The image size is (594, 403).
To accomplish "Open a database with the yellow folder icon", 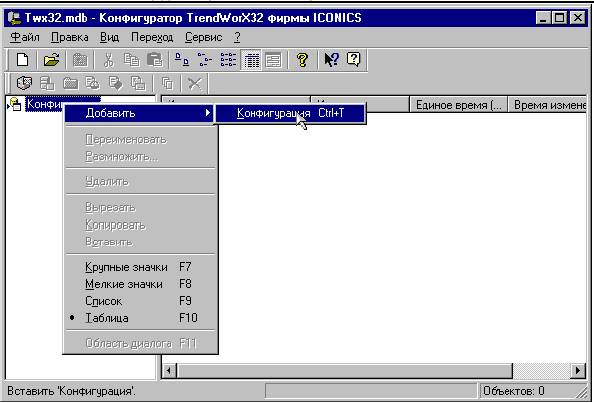I will click(51, 60).
